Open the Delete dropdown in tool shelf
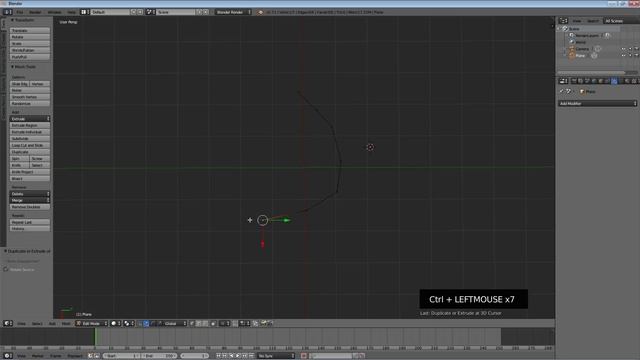 [x=30, y=194]
